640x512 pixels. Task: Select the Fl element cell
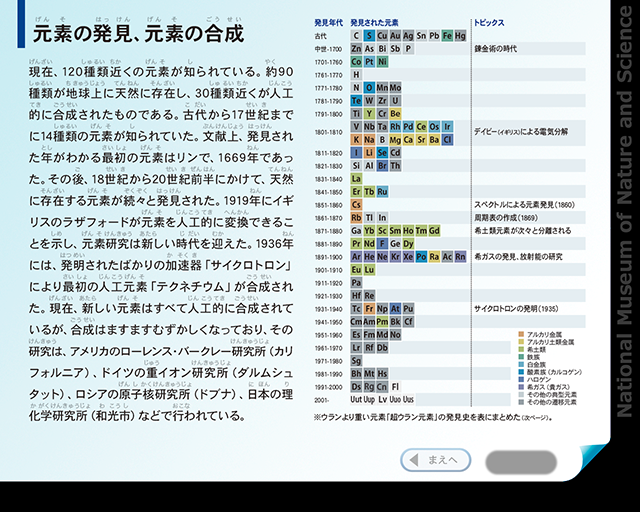click(x=395, y=387)
